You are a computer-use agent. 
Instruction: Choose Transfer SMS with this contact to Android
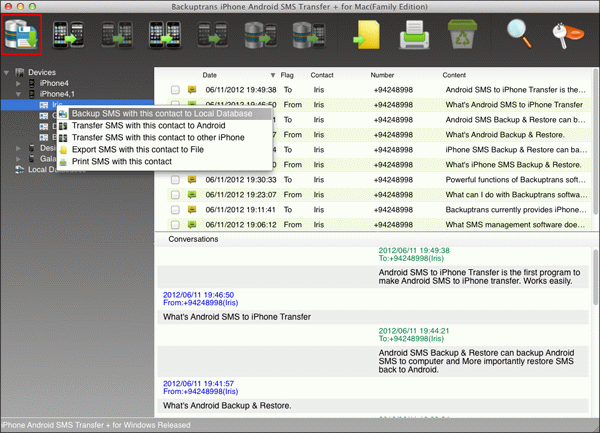pos(165,125)
